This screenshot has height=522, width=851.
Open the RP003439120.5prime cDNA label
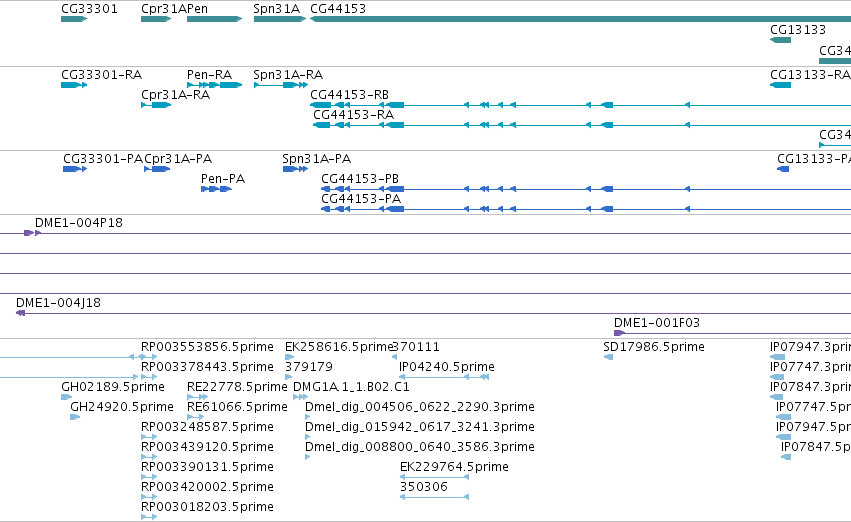[x=207, y=447]
